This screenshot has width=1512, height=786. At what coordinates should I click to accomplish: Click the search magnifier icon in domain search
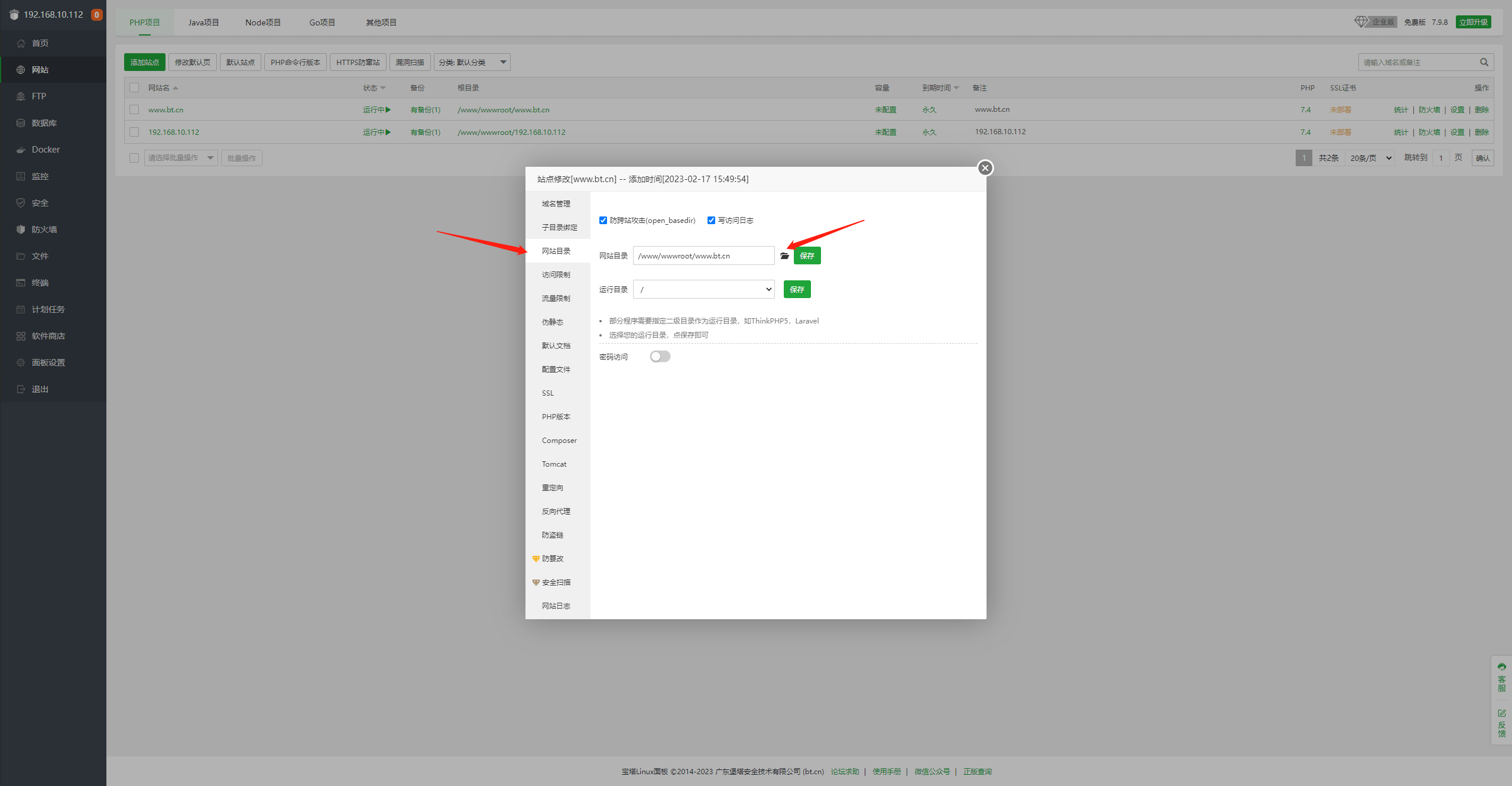point(1484,62)
